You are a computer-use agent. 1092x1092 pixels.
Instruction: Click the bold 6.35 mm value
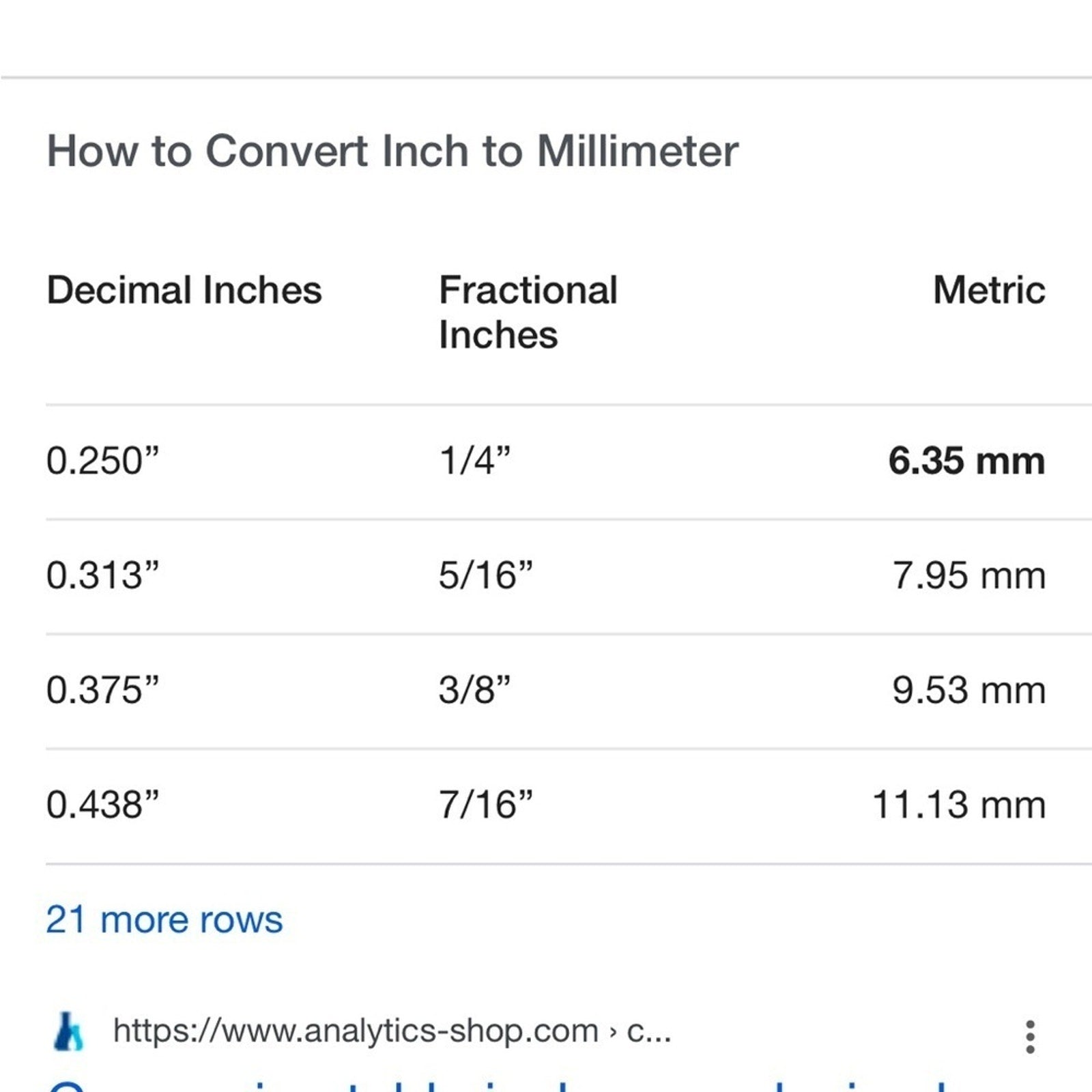966,461
